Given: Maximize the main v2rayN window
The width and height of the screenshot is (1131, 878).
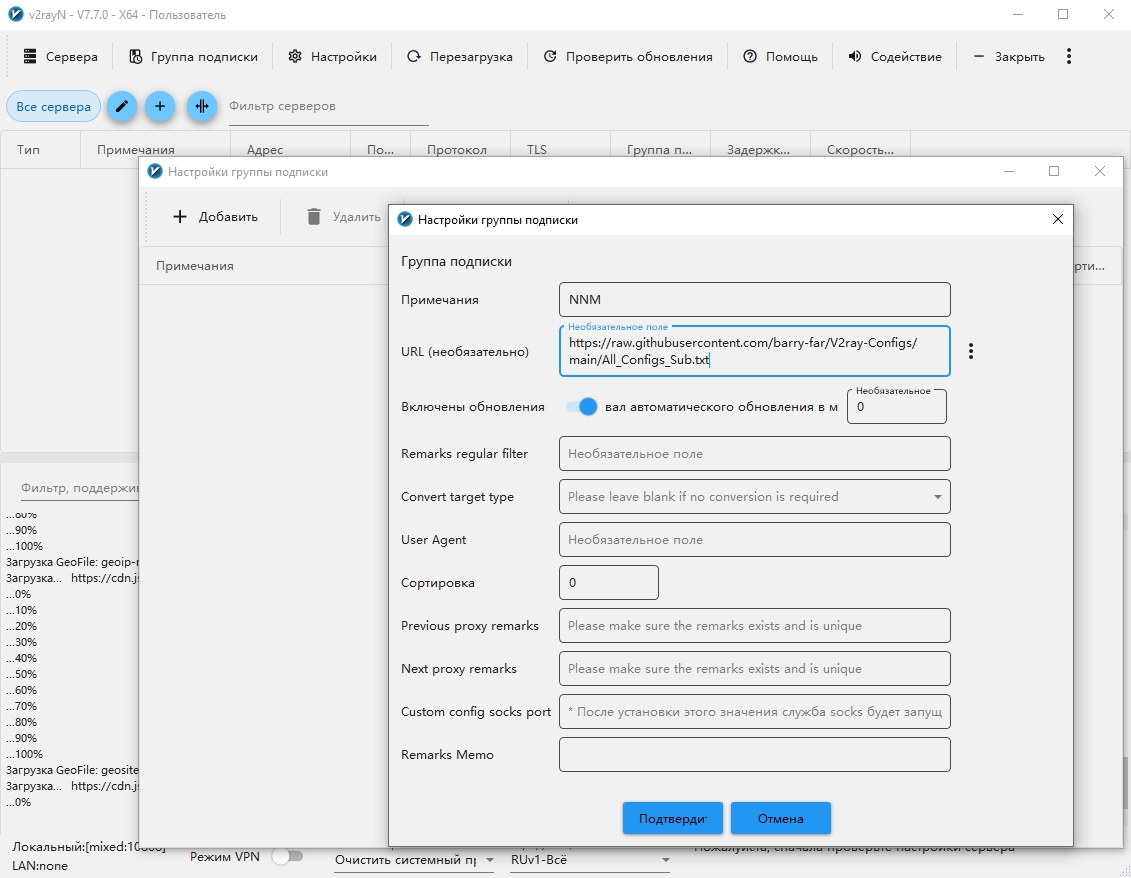Looking at the screenshot, I should pyautogui.click(x=1063, y=14).
